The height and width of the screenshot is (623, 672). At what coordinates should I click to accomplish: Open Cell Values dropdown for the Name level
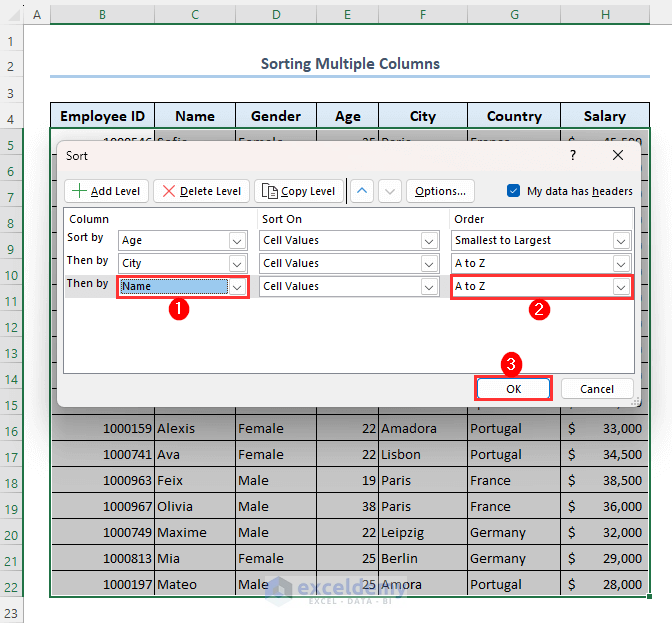pos(429,287)
